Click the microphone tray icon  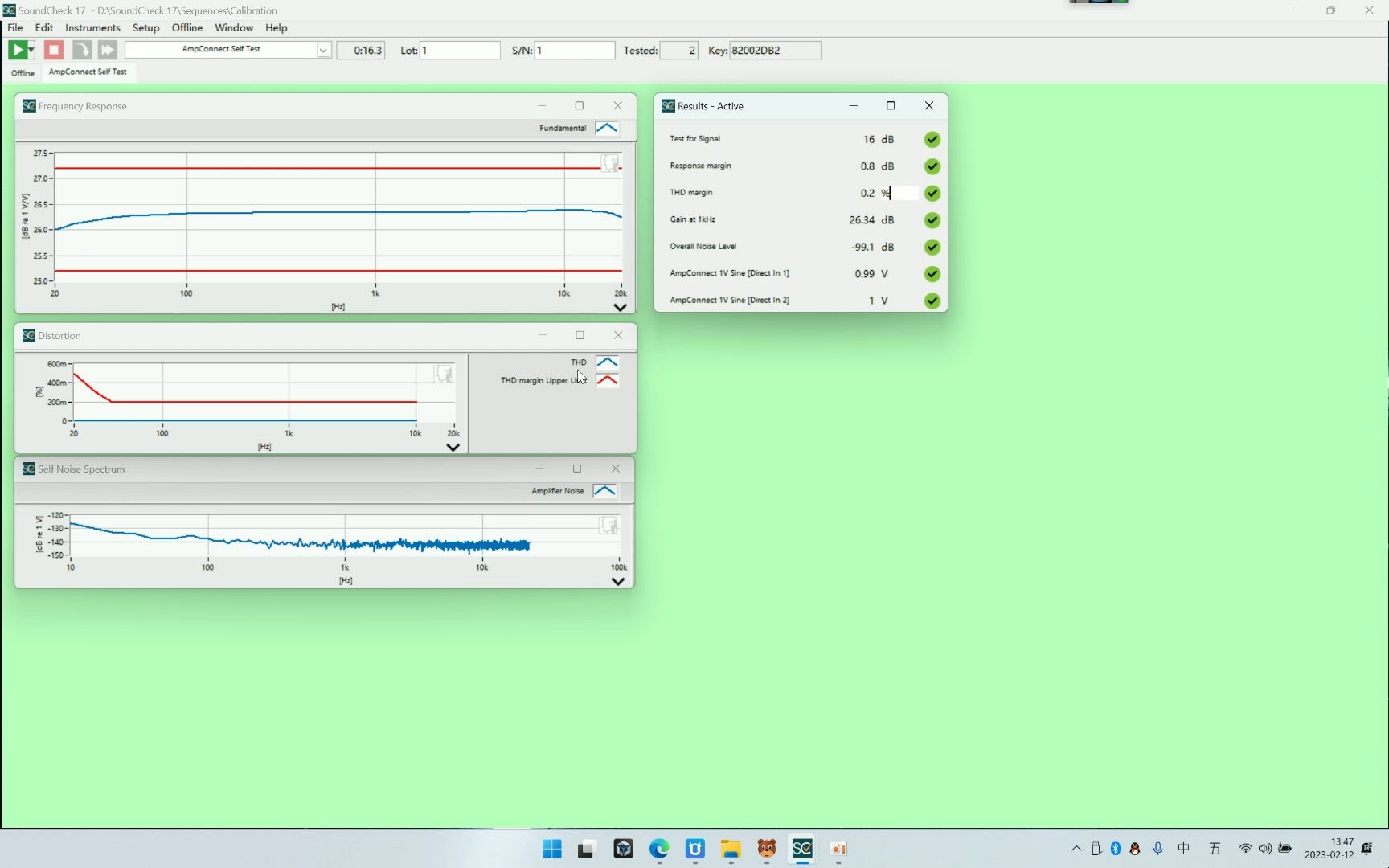1158,849
